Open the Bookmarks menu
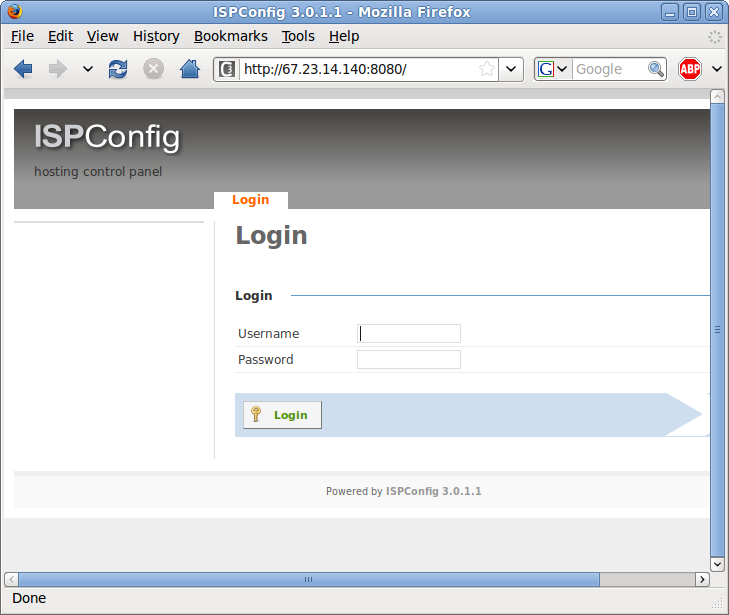This screenshot has width=729, height=615. point(231,36)
